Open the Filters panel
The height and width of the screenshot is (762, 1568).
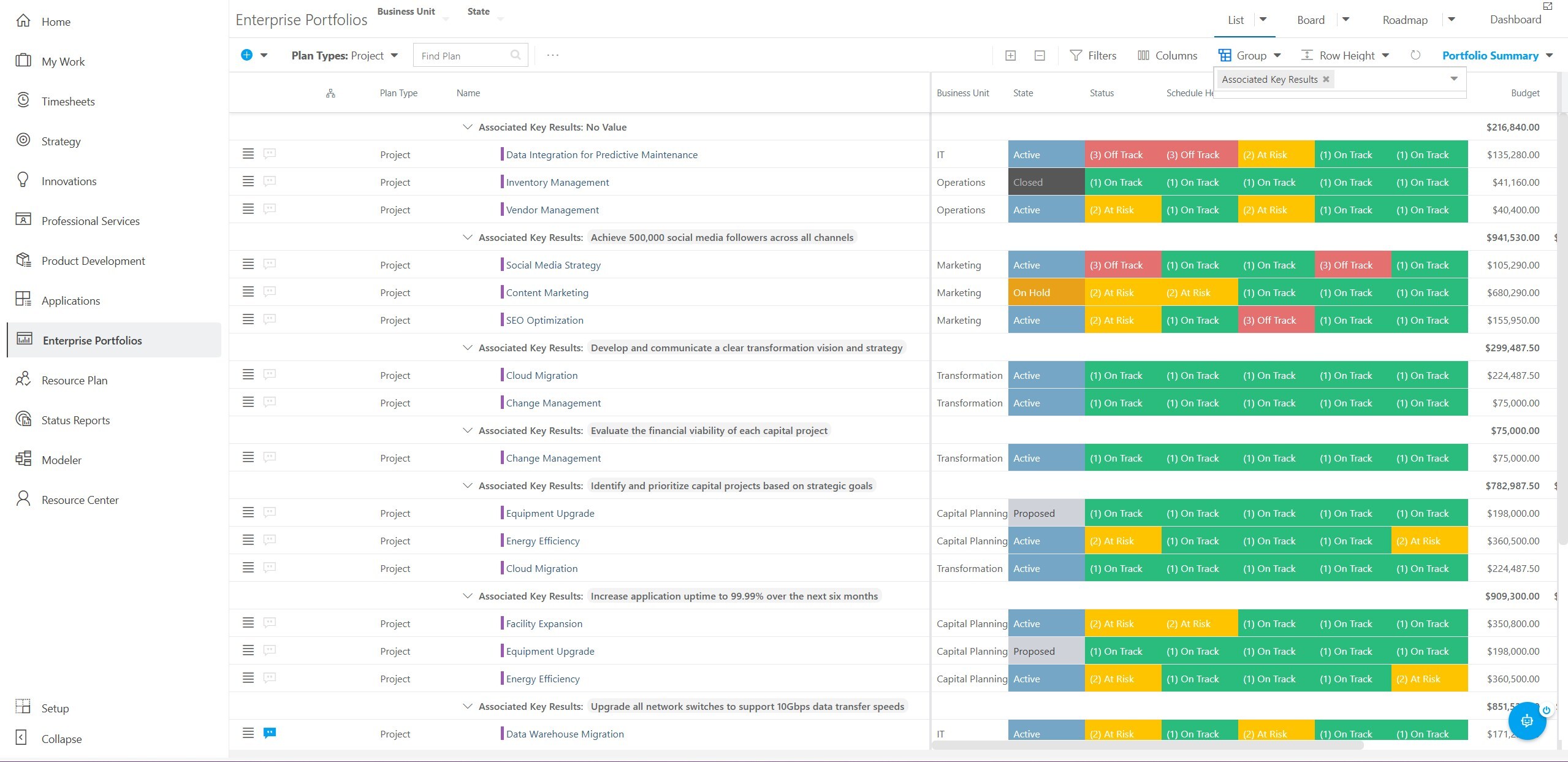[x=1094, y=56]
